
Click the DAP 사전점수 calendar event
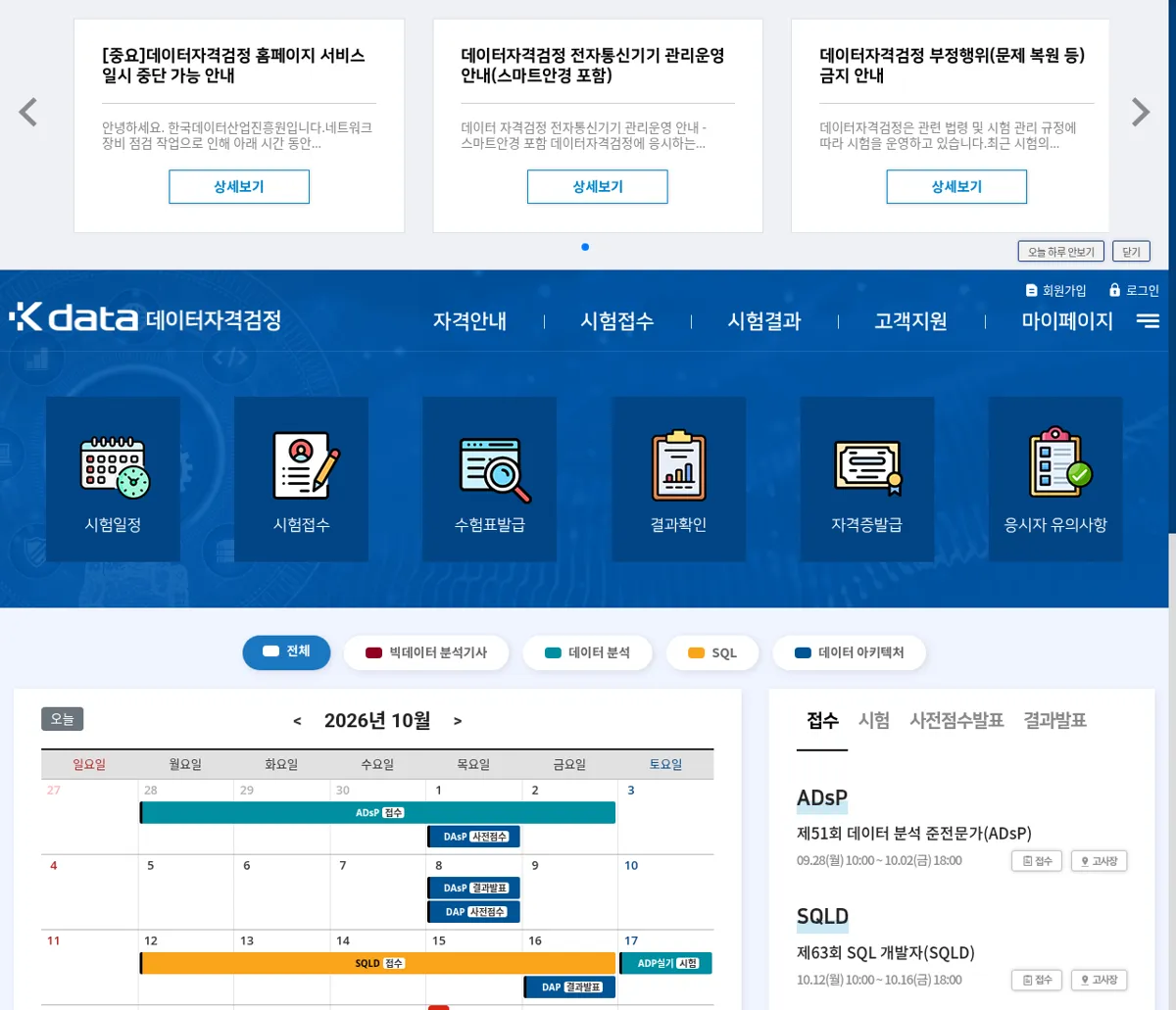point(473,912)
